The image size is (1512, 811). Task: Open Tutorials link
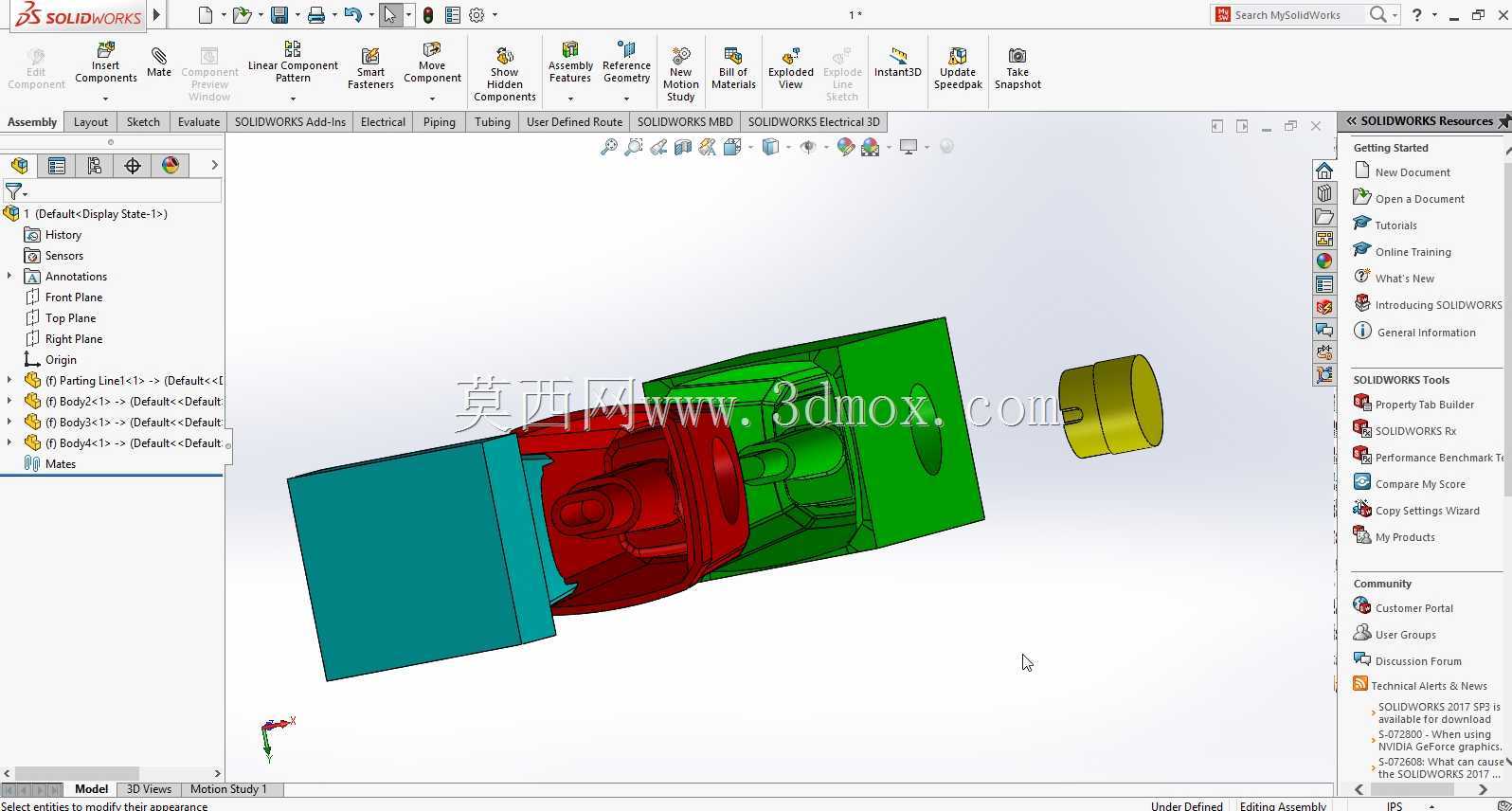click(x=1395, y=225)
